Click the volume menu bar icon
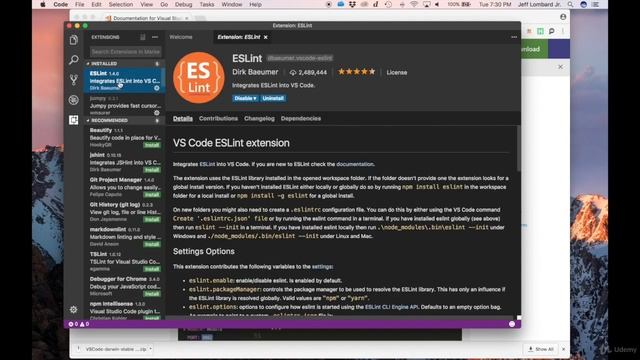The height and width of the screenshot is (360, 640). 437,4
